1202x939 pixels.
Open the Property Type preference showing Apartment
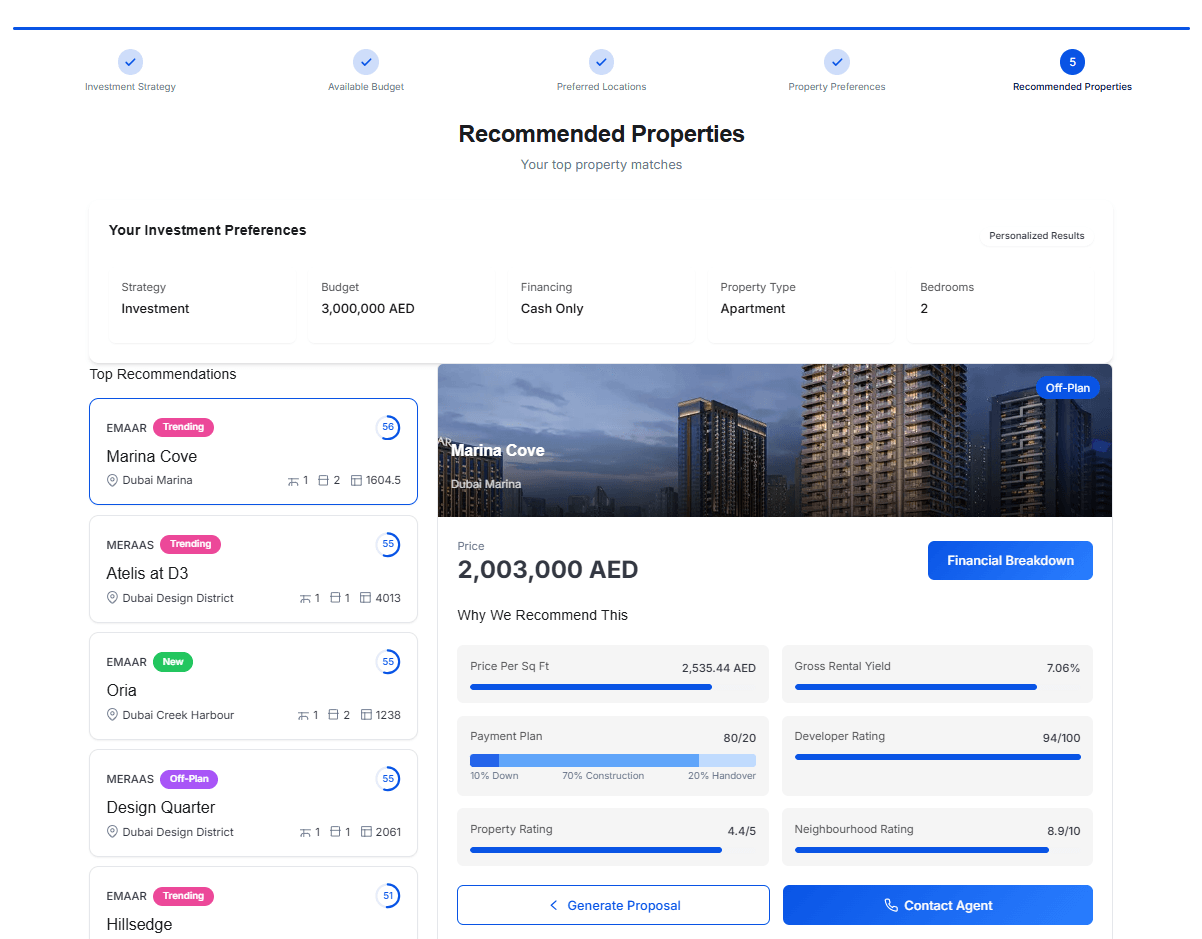[x=800, y=299]
